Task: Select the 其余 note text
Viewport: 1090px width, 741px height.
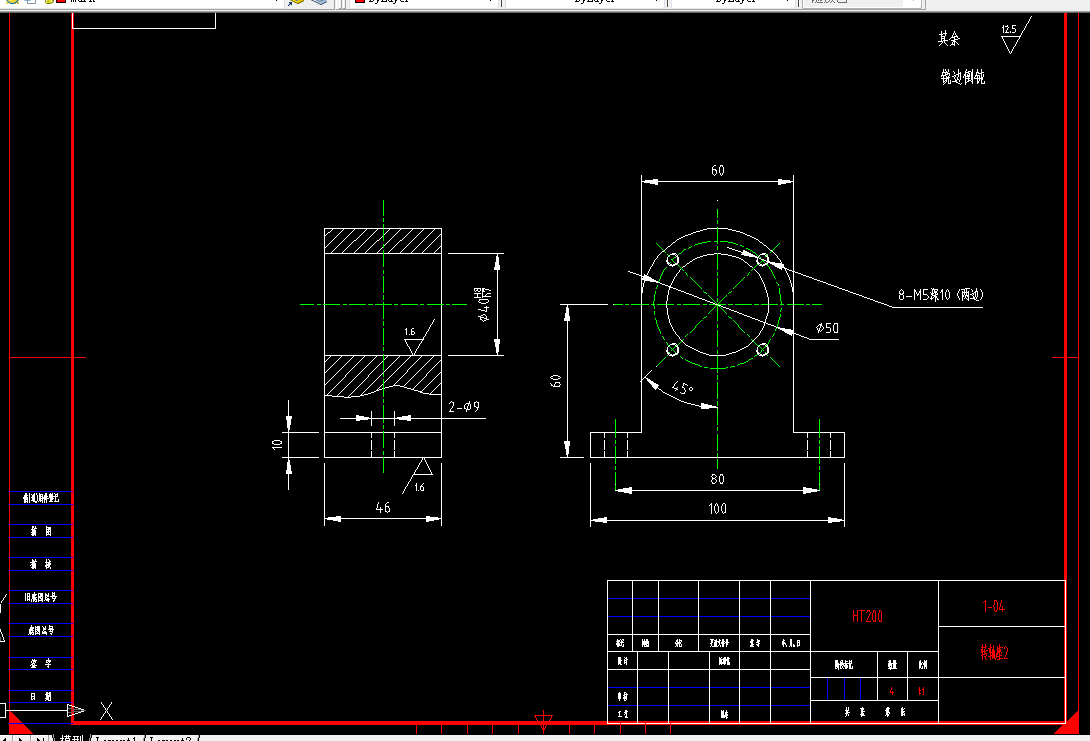Action: pos(949,39)
